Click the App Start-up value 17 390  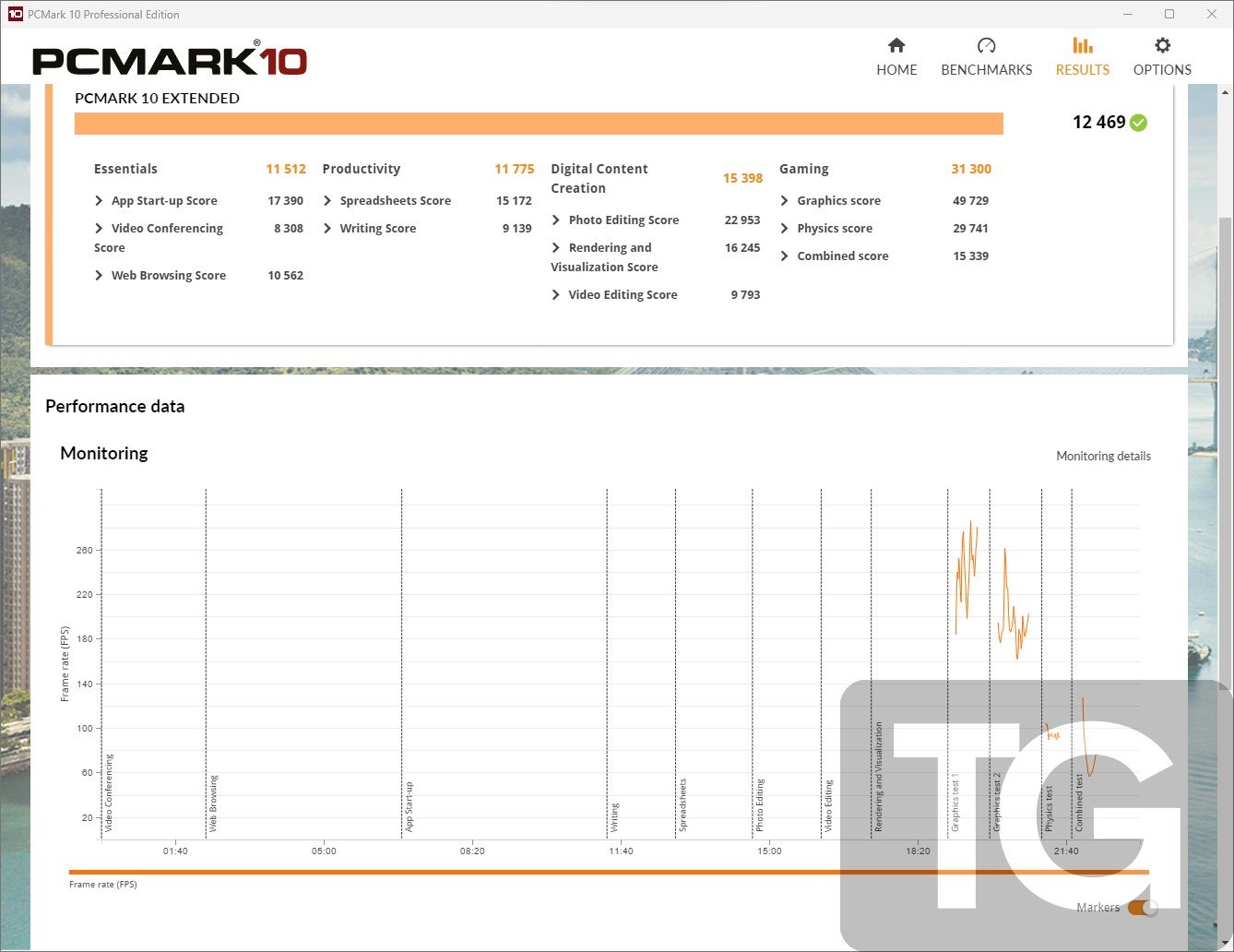[286, 200]
